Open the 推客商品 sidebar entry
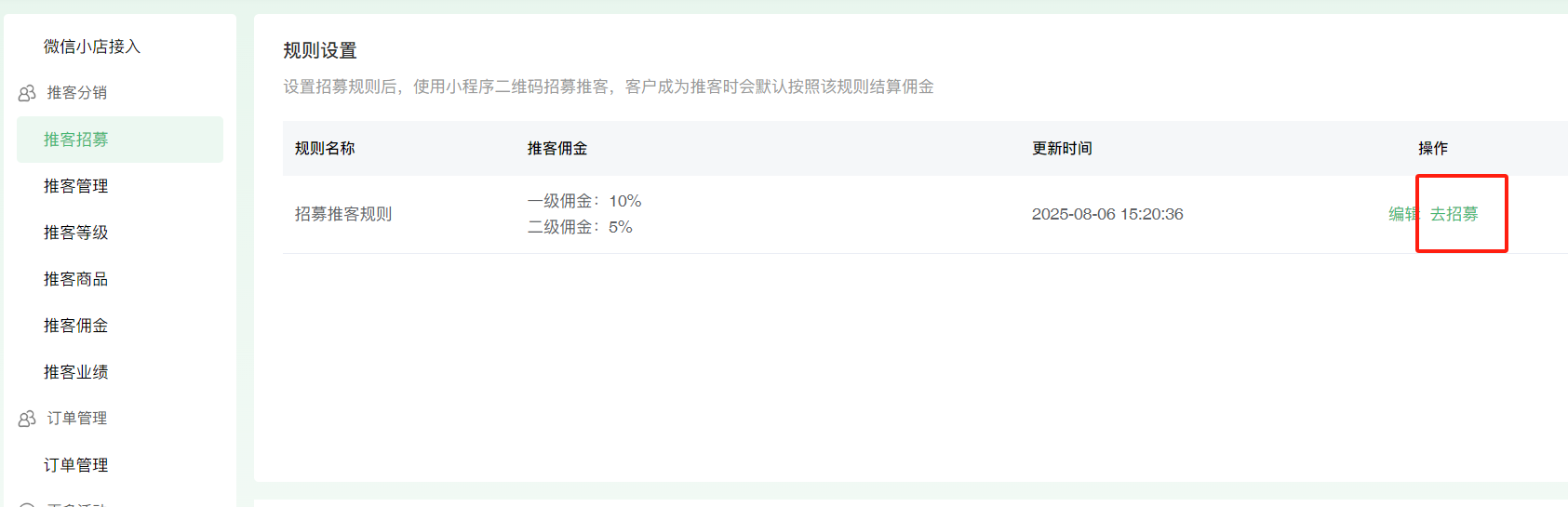1568x507 pixels. [76, 279]
